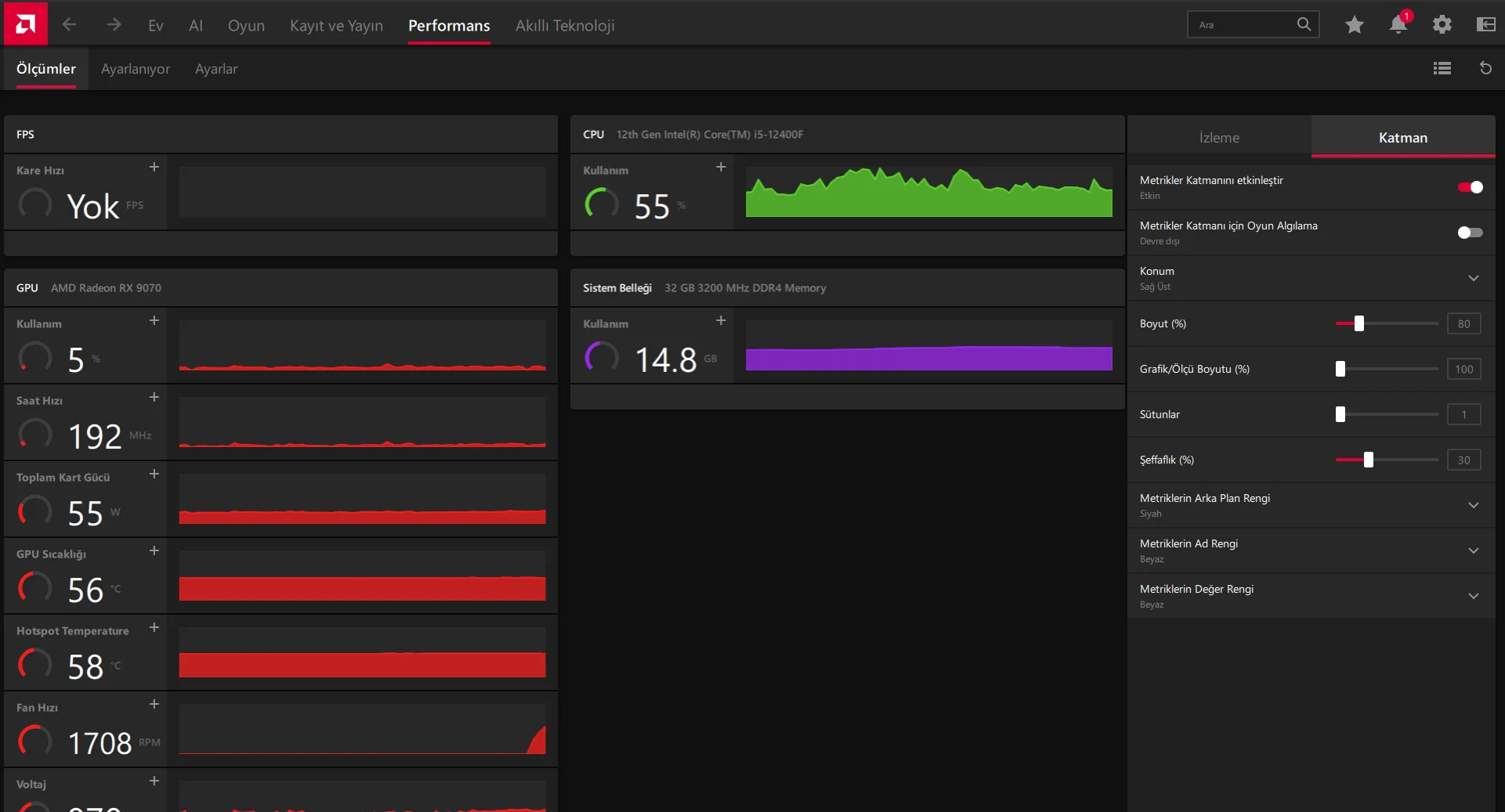Go back with the left arrow icon
This screenshot has width=1505, height=812.
point(69,25)
